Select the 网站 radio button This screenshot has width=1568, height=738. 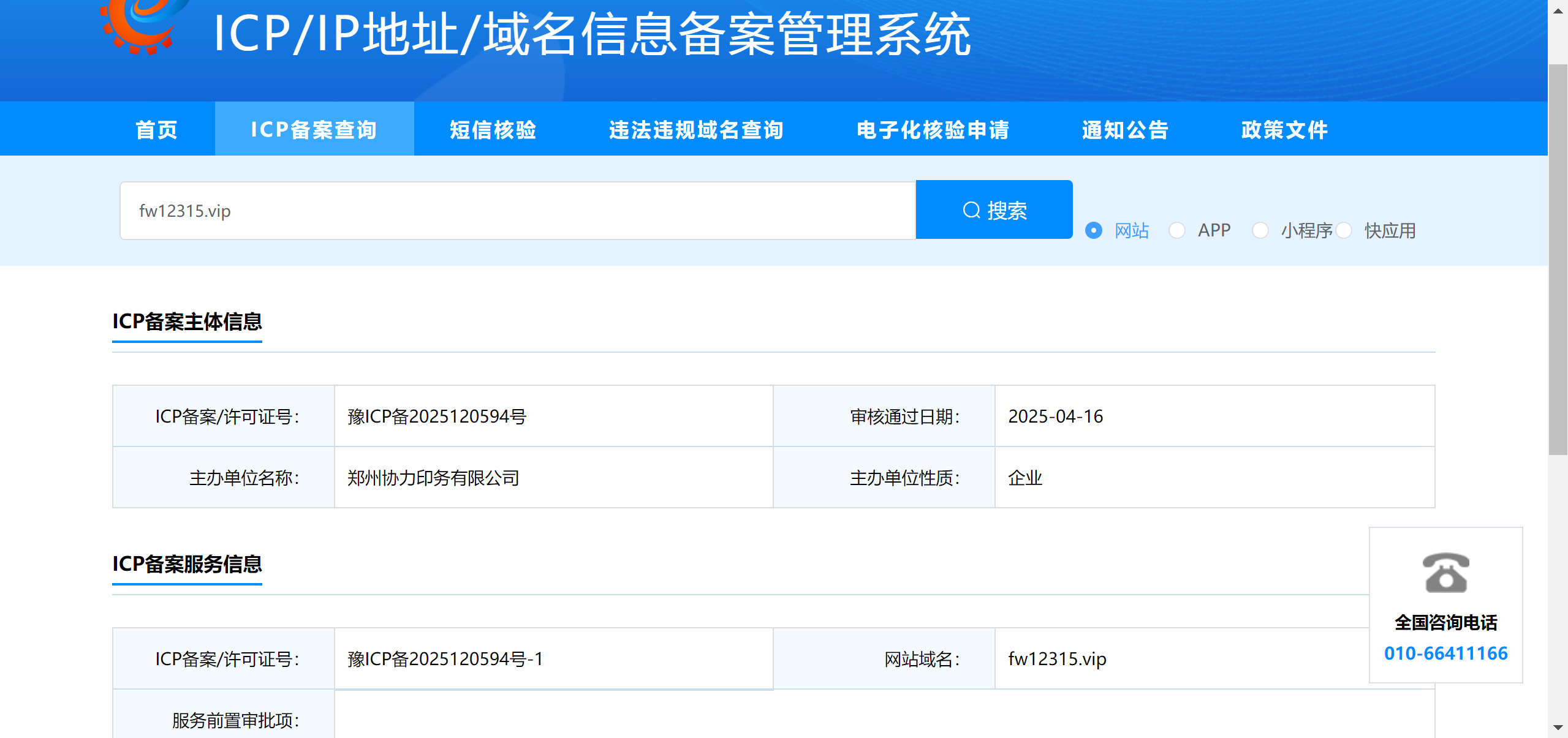(x=1093, y=230)
